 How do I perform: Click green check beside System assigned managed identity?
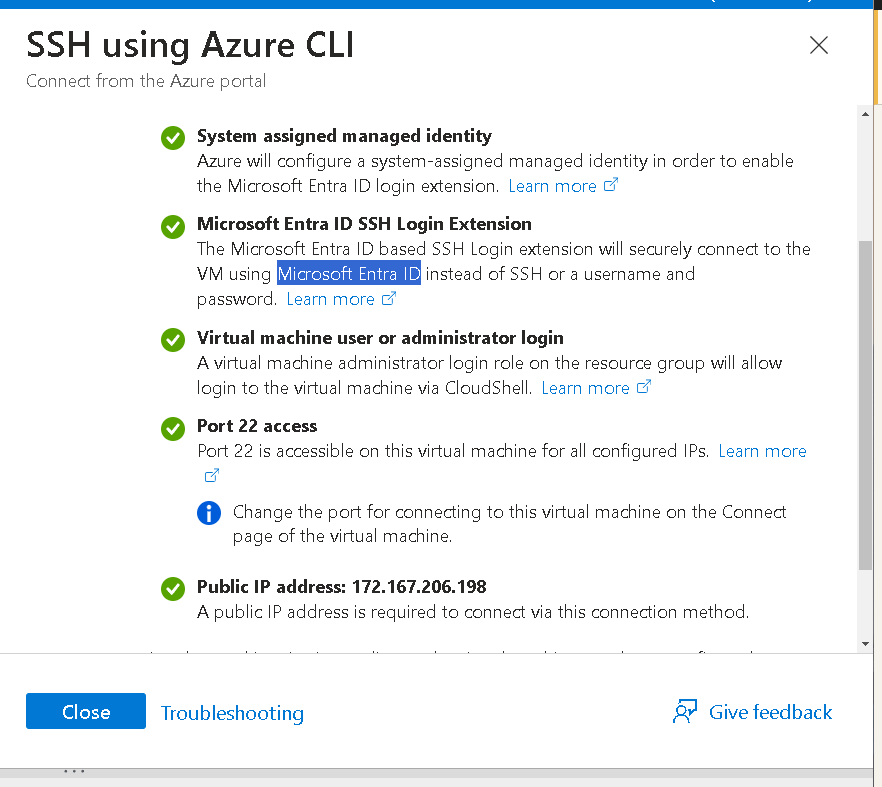tap(173, 138)
